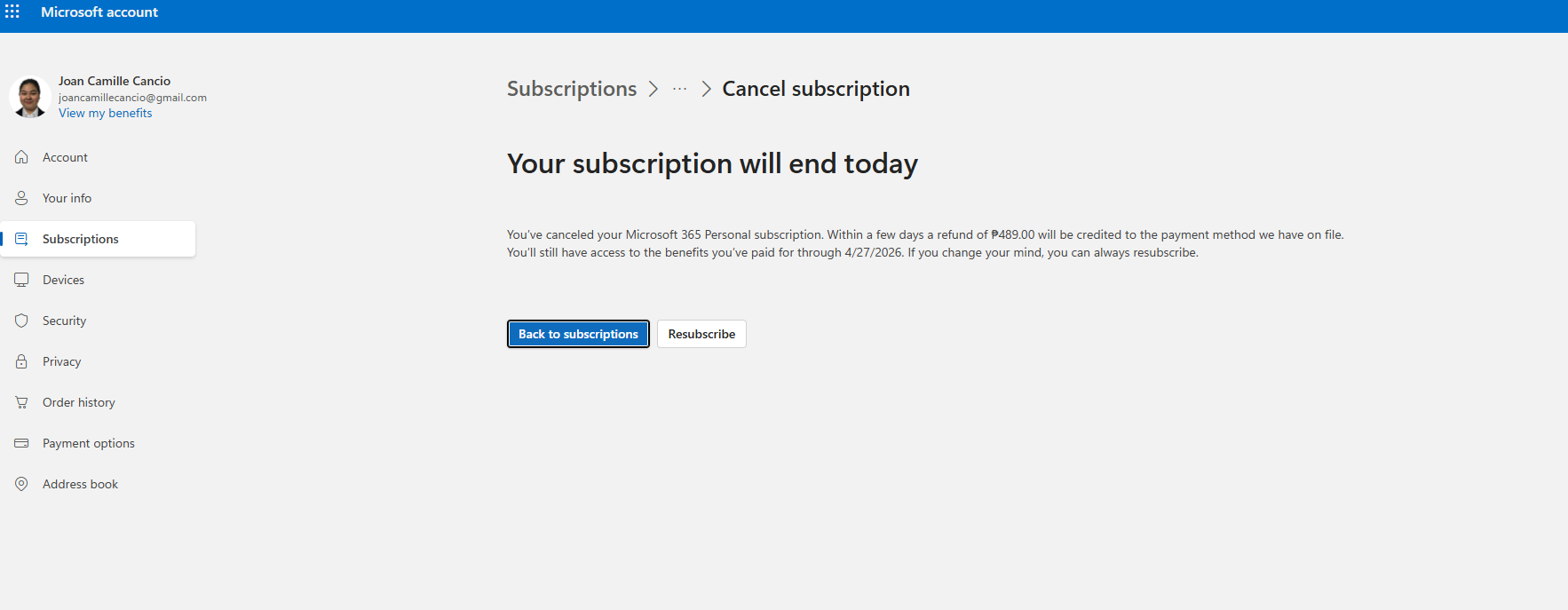The width and height of the screenshot is (1568, 610).
Task: Click the Account home icon
Action: [x=21, y=157]
